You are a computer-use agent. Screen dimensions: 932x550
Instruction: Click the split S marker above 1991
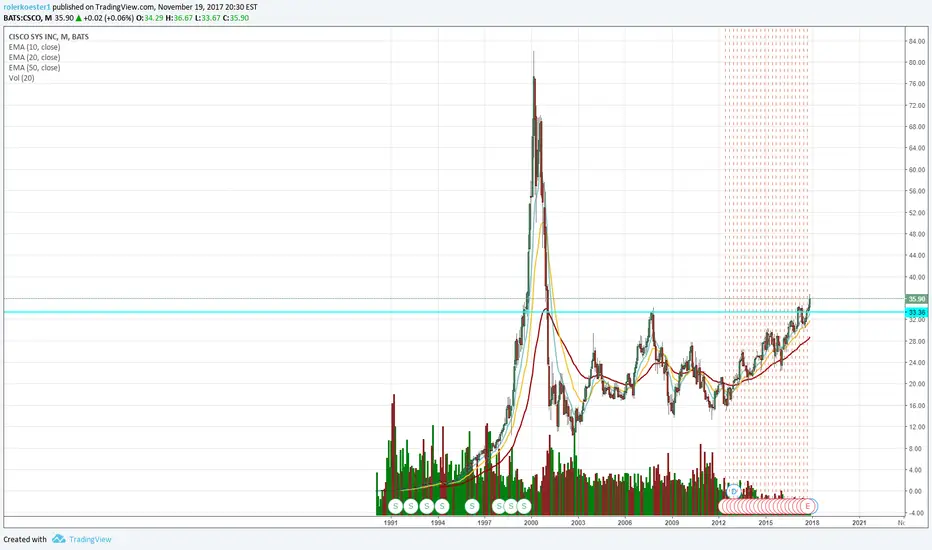click(x=395, y=506)
